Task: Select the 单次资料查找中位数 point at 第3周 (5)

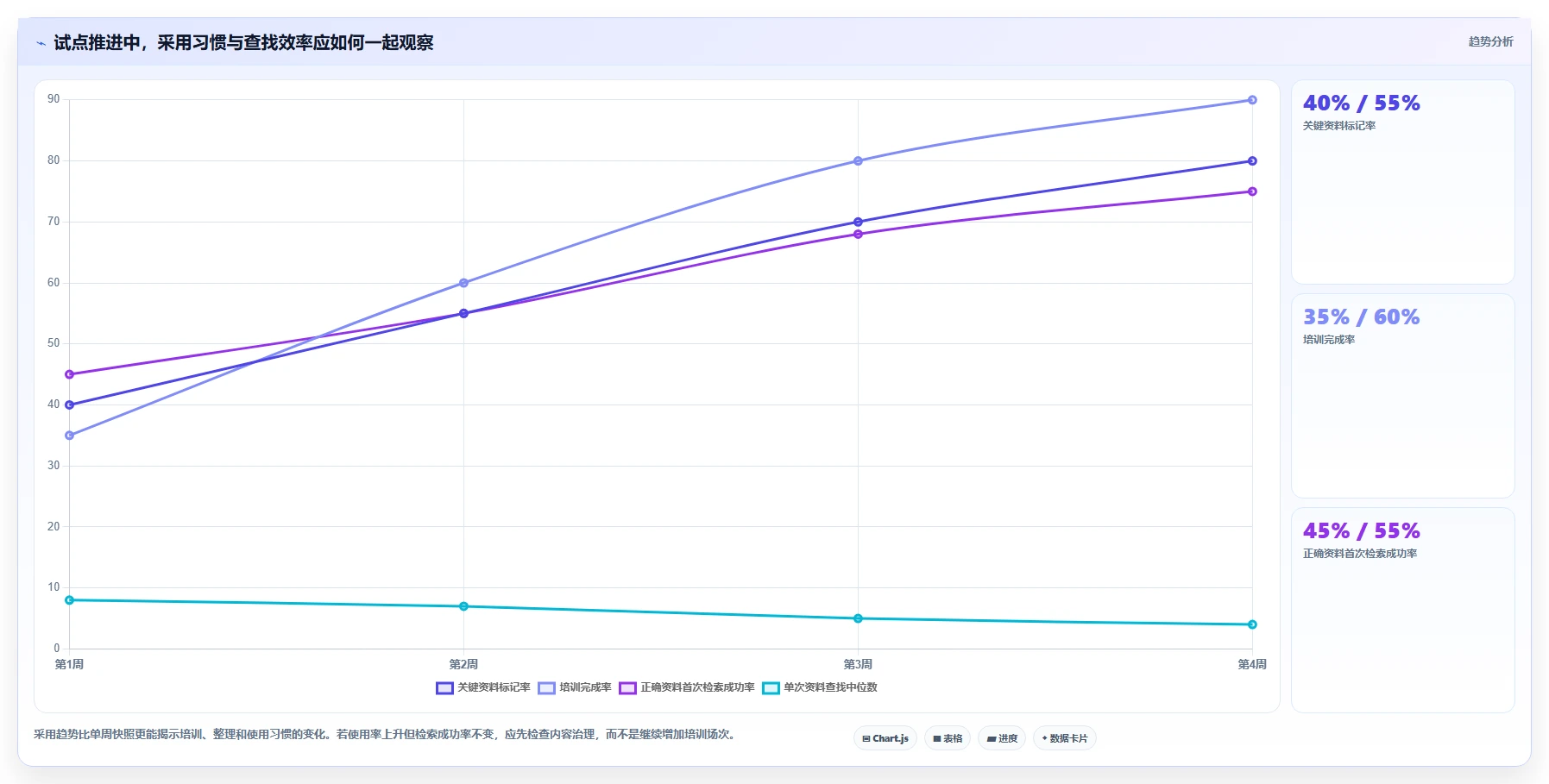Action: 858,618
